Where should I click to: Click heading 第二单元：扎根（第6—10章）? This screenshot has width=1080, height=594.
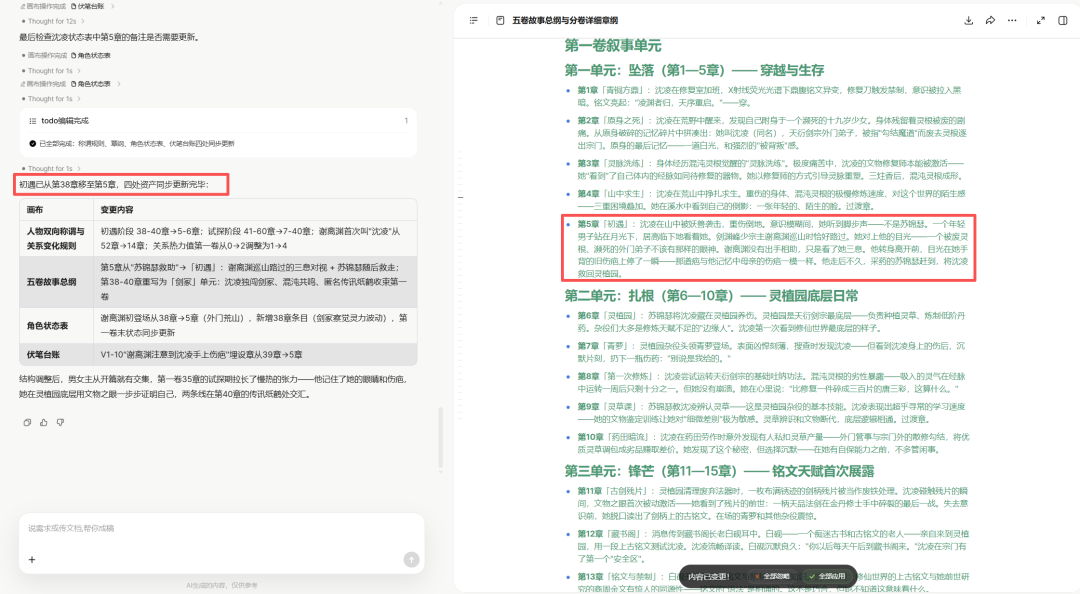[x=712, y=296]
